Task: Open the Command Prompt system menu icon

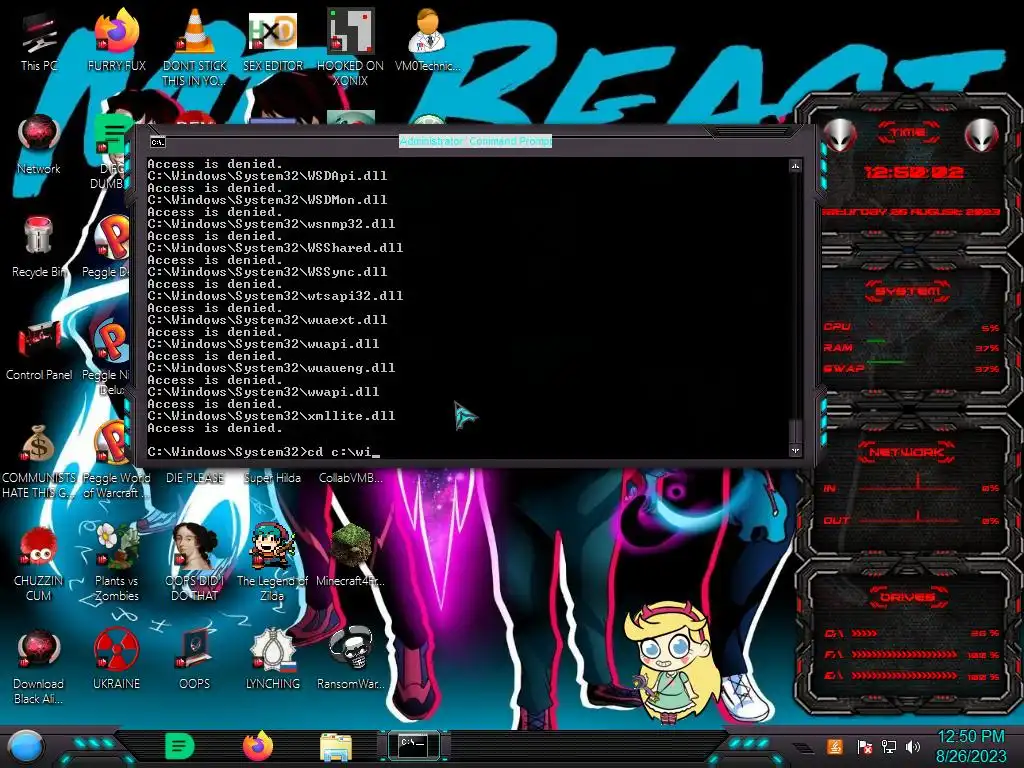Action: [x=157, y=142]
